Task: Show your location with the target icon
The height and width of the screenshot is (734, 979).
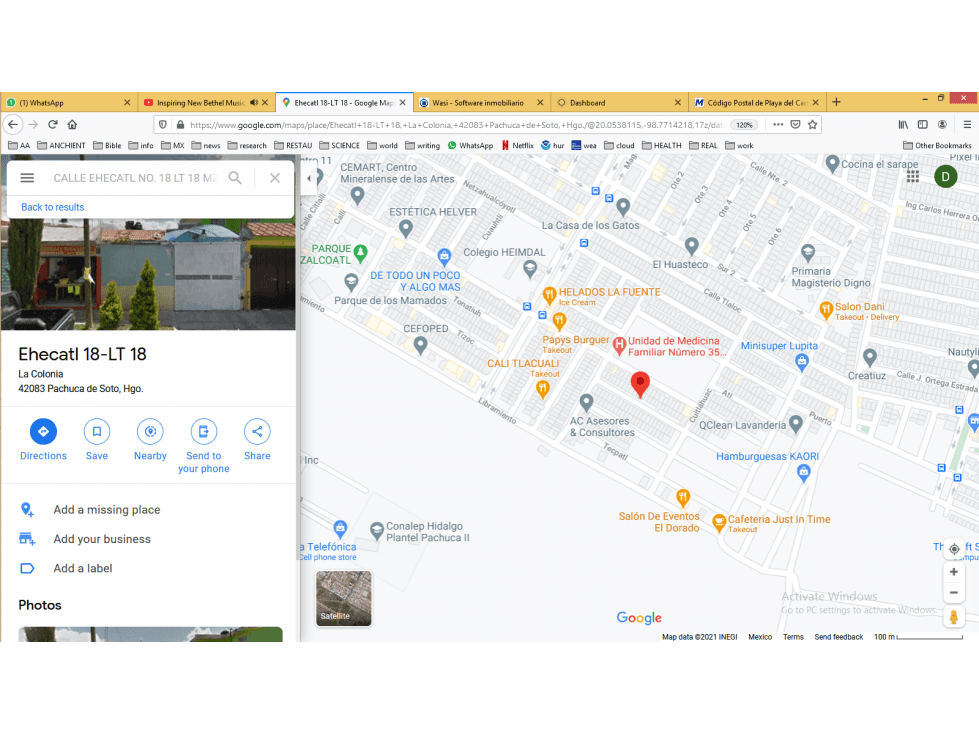Action: 954,549
